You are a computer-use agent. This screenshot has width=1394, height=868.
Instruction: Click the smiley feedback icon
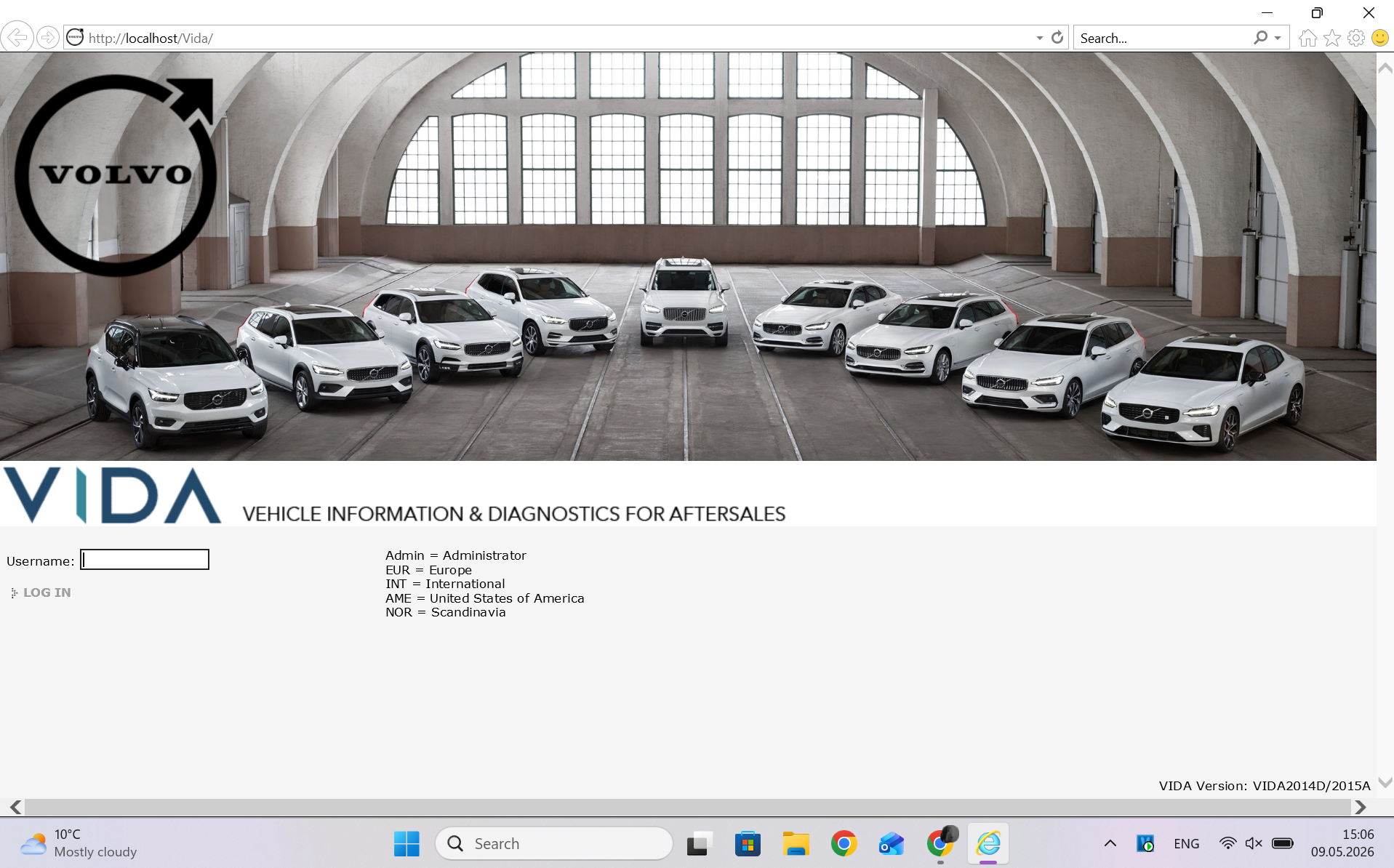1379,38
